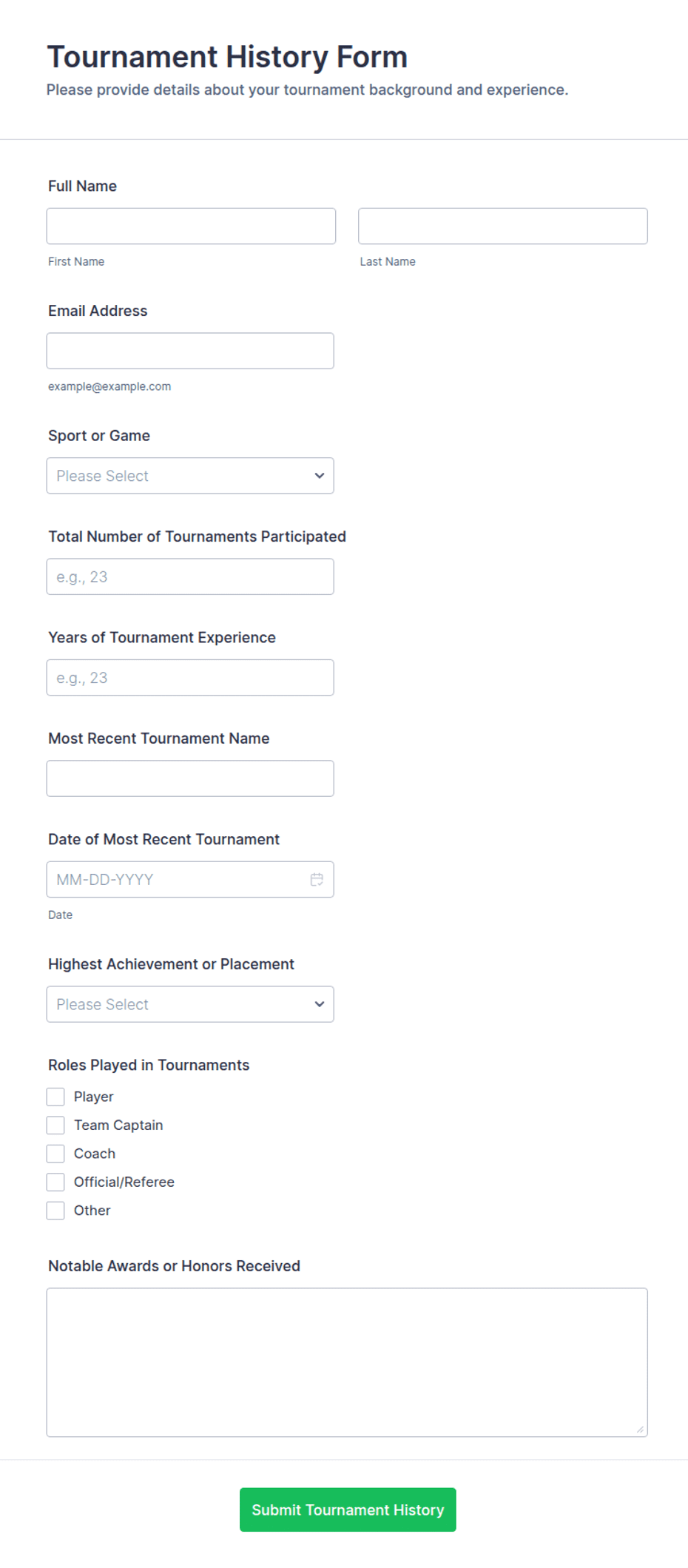Click the Years of Tournament Experience field
688x1568 pixels.
[190, 677]
